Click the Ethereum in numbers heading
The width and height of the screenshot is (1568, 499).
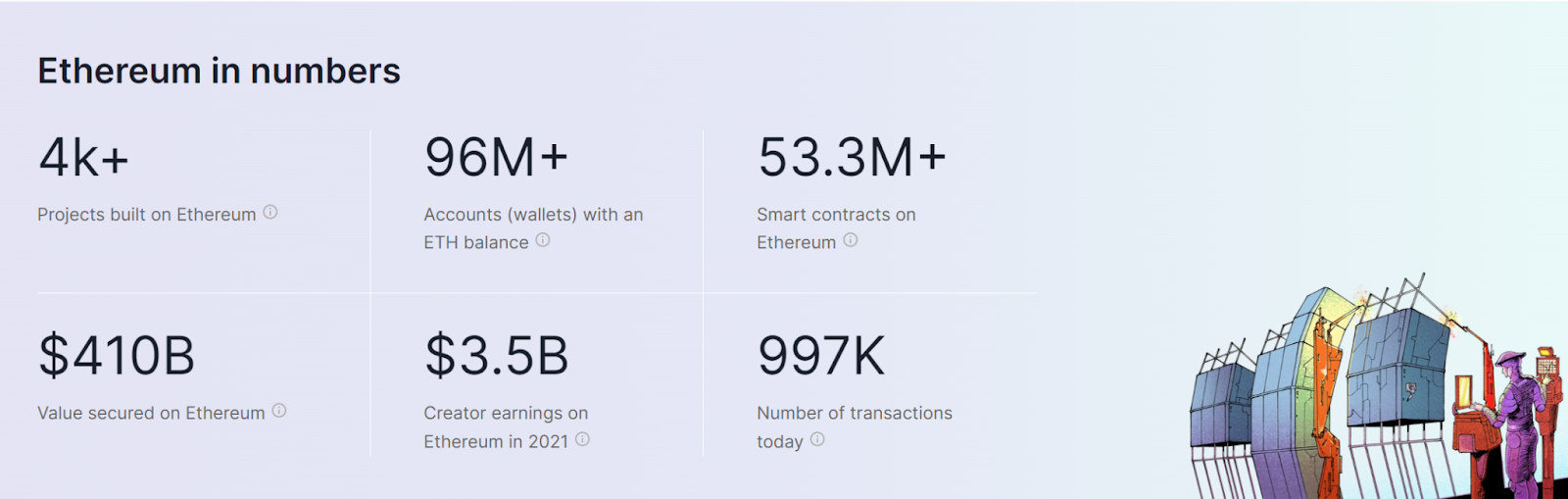(x=219, y=72)
